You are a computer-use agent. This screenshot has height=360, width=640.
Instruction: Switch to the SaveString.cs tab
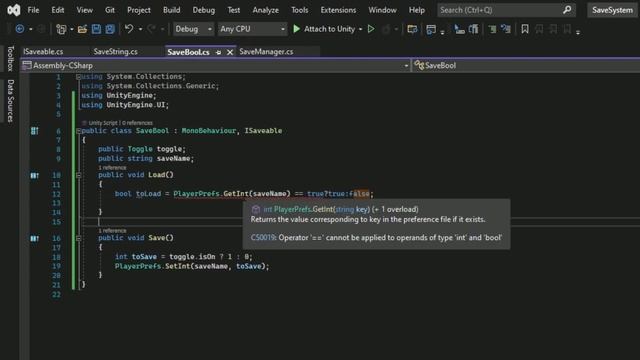[116, 52]
